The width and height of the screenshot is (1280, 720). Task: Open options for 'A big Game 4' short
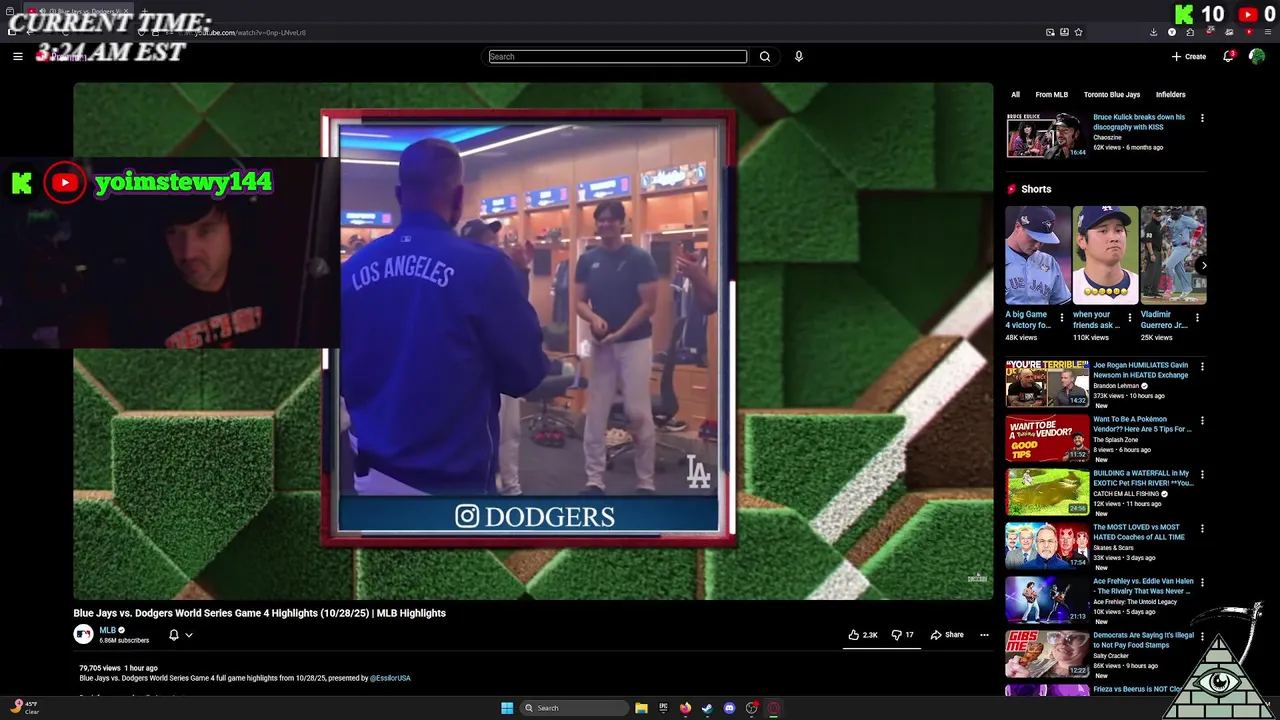(x=1062, y=318)
